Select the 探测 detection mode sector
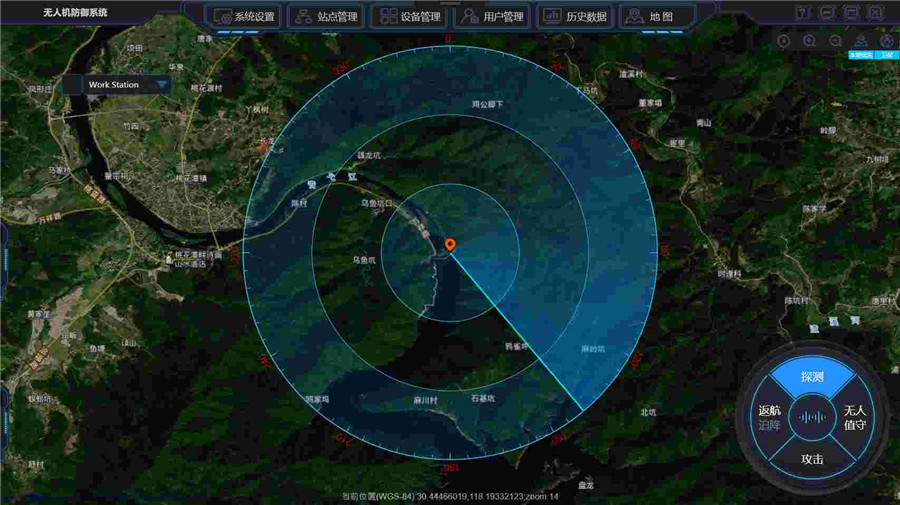900x505 pixels. coord(812,377)
